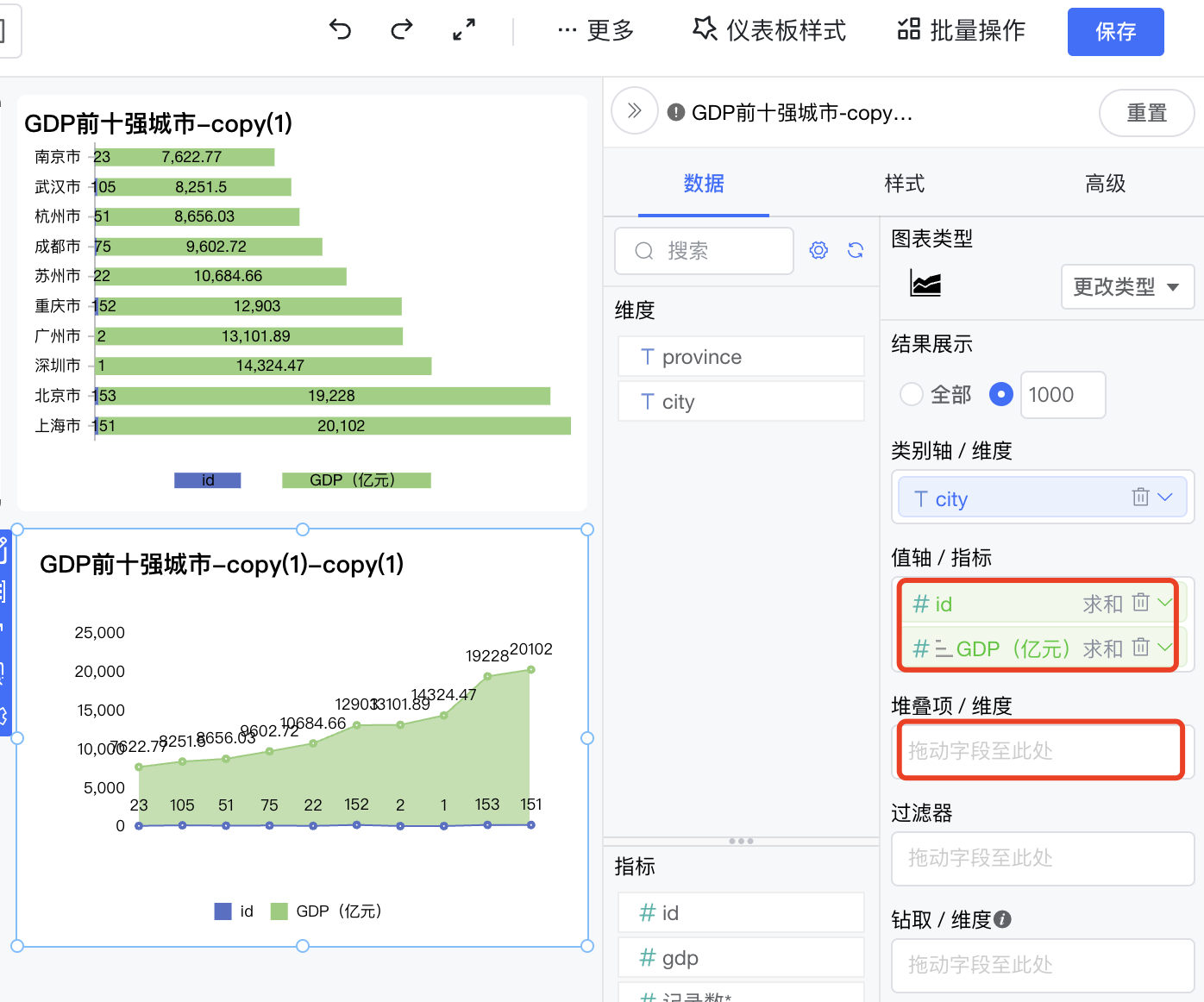Click the green GDP legend color swatch
This screenshot has width=1204, height=1002.
pos(279,911)
